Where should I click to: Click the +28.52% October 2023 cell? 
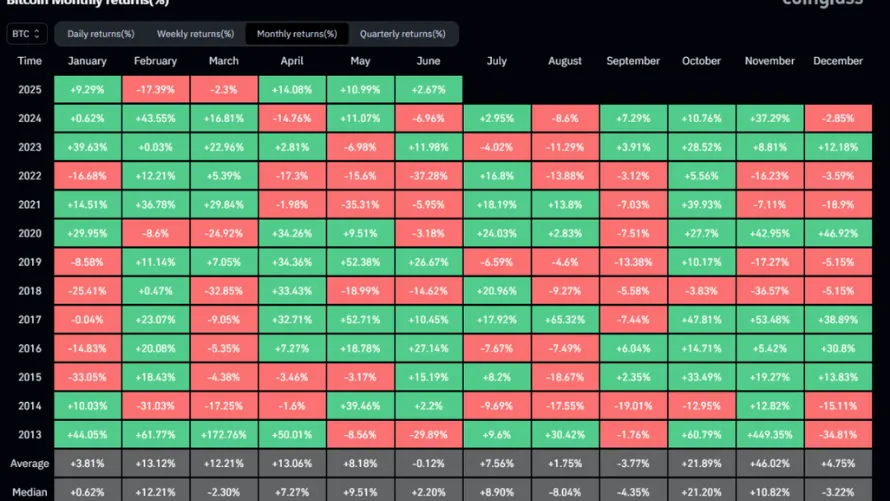tap(701, 148)
